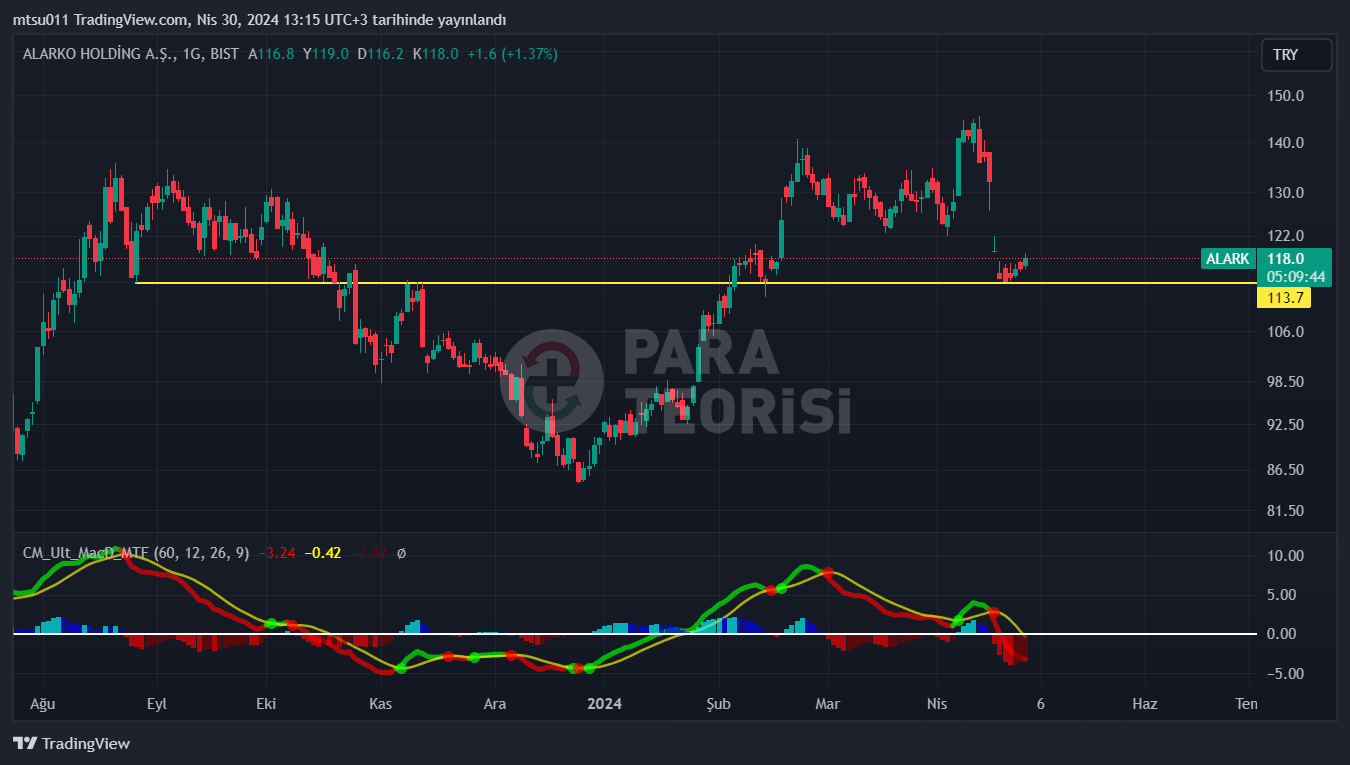Select the low value D116.2
This screenshot has height=765, width=1350.
coord(381,54)
